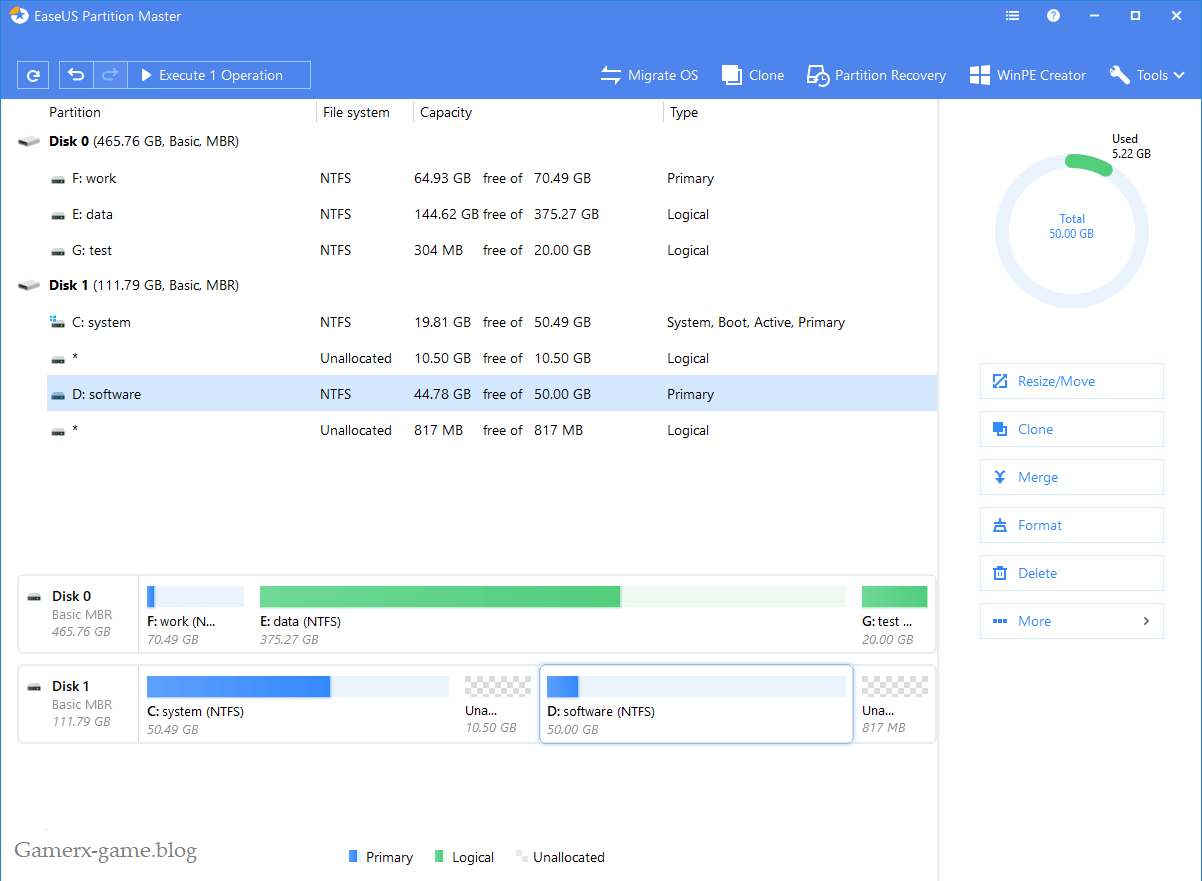Screen dimensions: 1202x881
Task: Undo the last pending operation
Action: (76, 75)
